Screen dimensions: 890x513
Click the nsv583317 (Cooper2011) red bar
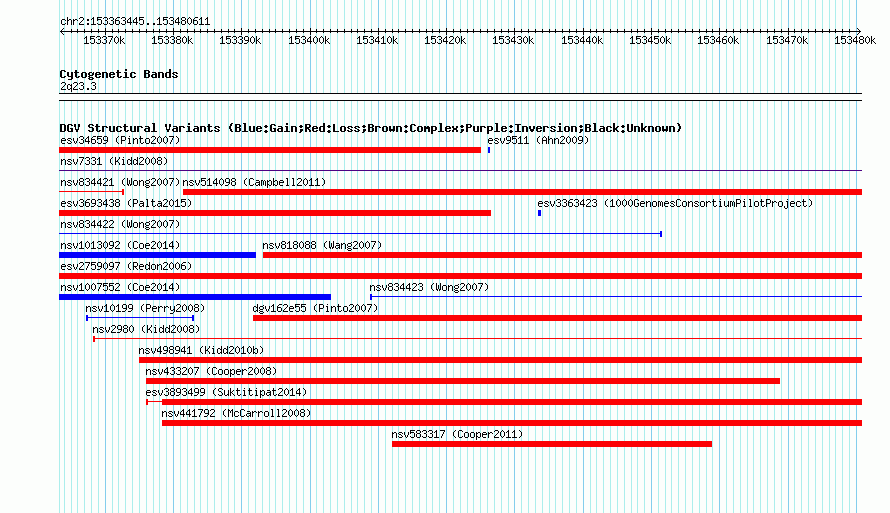pos(552,444)
